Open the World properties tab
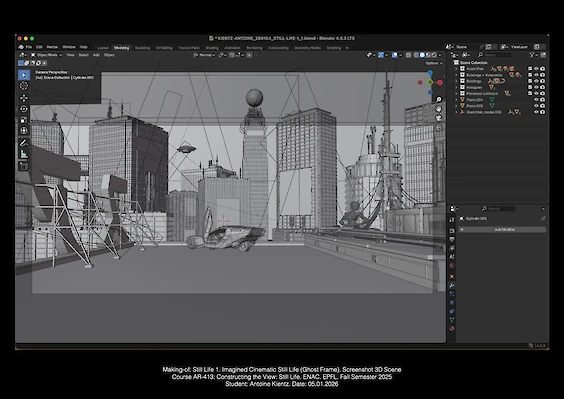 pos(452,266)
